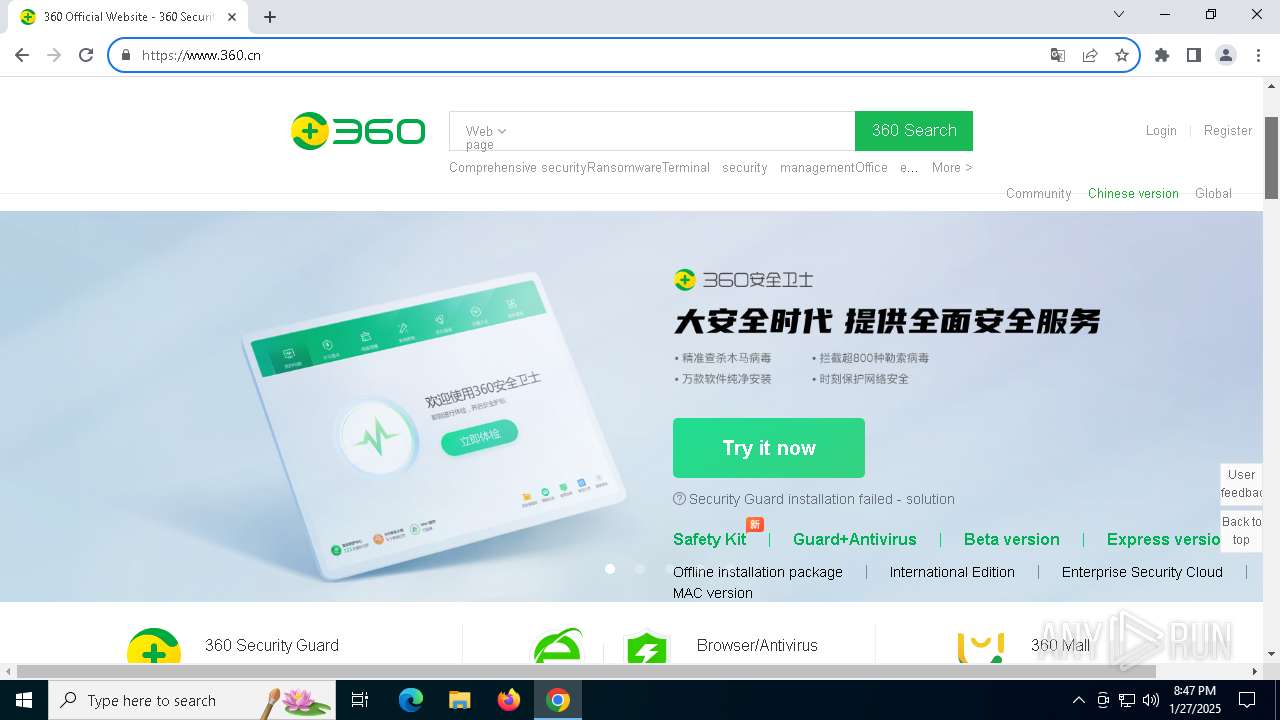1280x720 pixels.
Task: Click the Windows taskbar search box
Action: click(192, 700)
